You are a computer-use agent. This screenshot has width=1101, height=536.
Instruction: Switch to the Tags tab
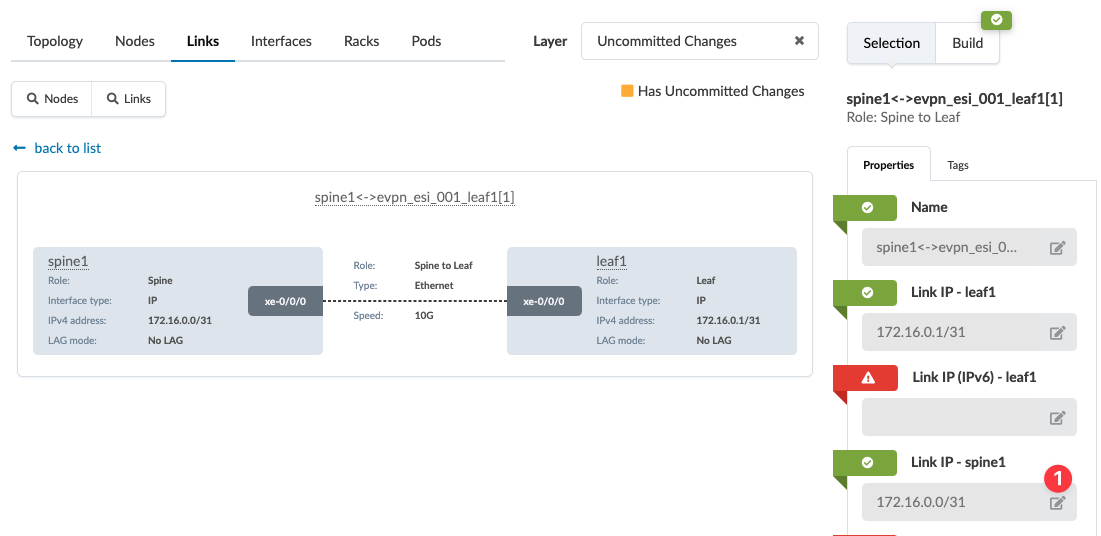958,165
